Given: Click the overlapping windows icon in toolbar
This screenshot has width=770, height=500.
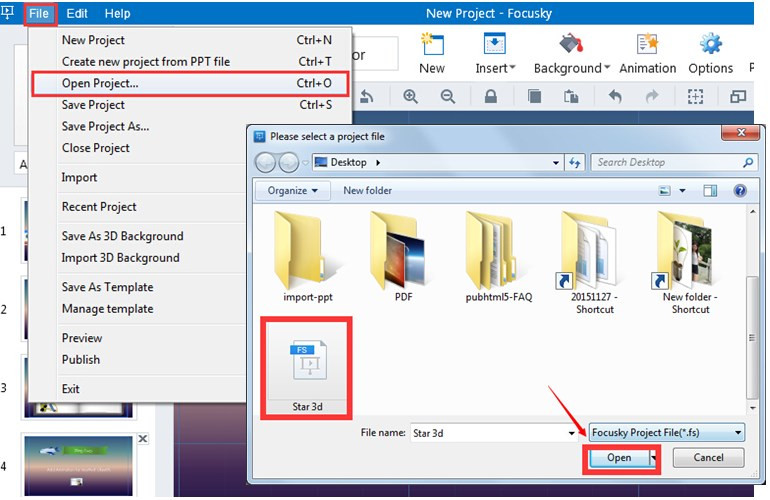Looking at the screenshot, I should [x=738, y=96].
